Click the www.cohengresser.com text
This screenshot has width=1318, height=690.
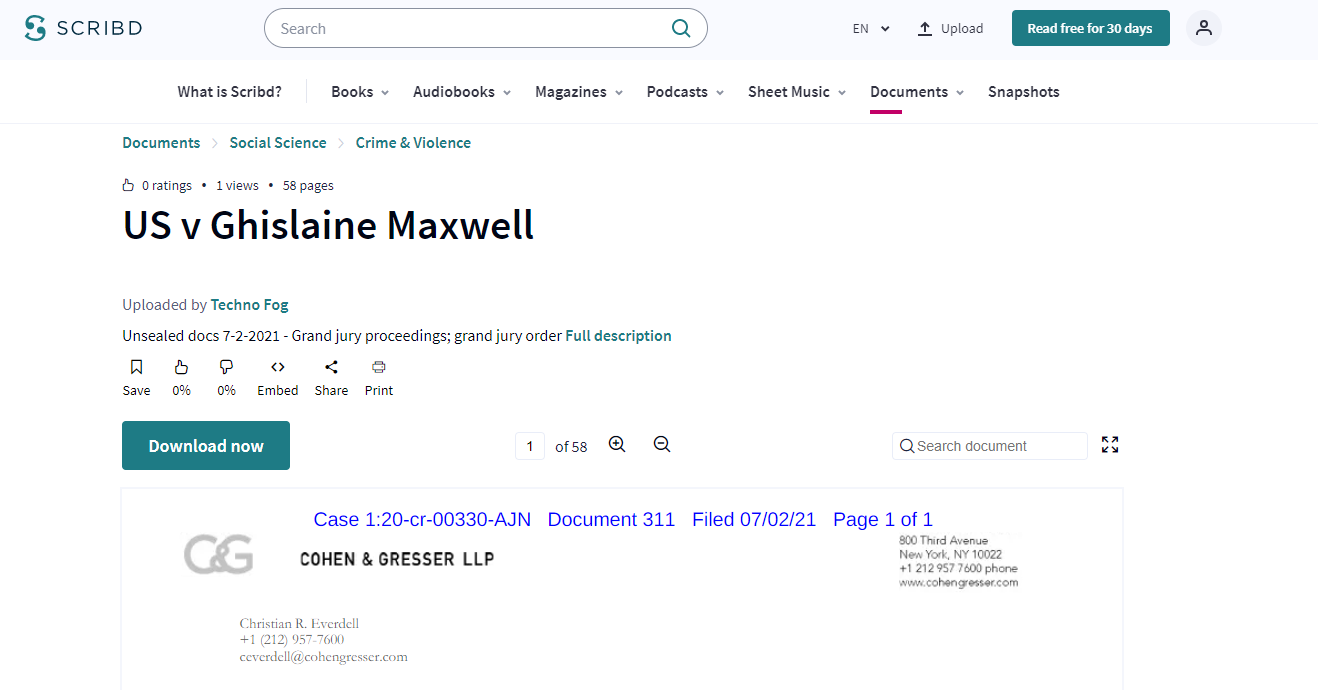click(x=958, y=582)
